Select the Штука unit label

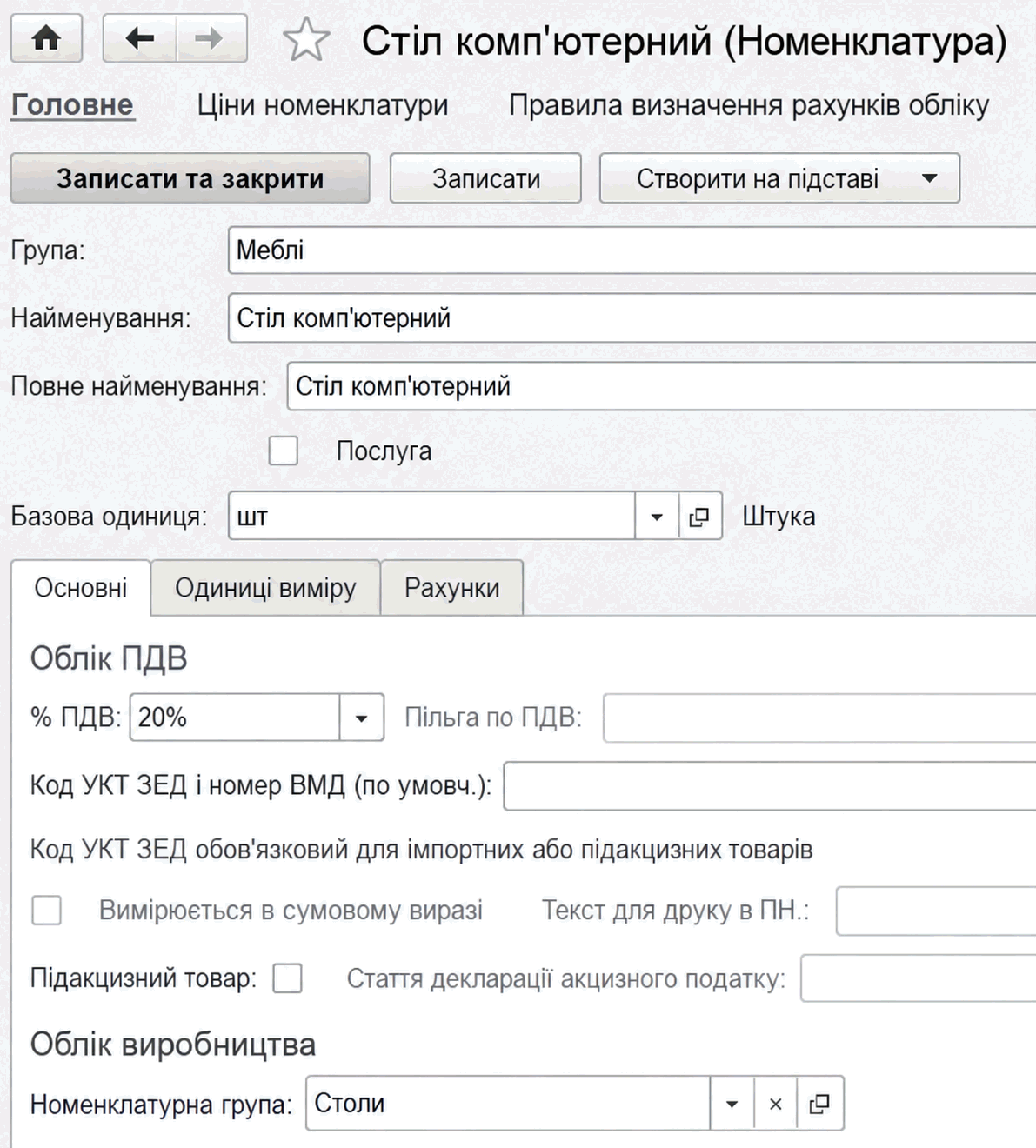pos(779,517)
